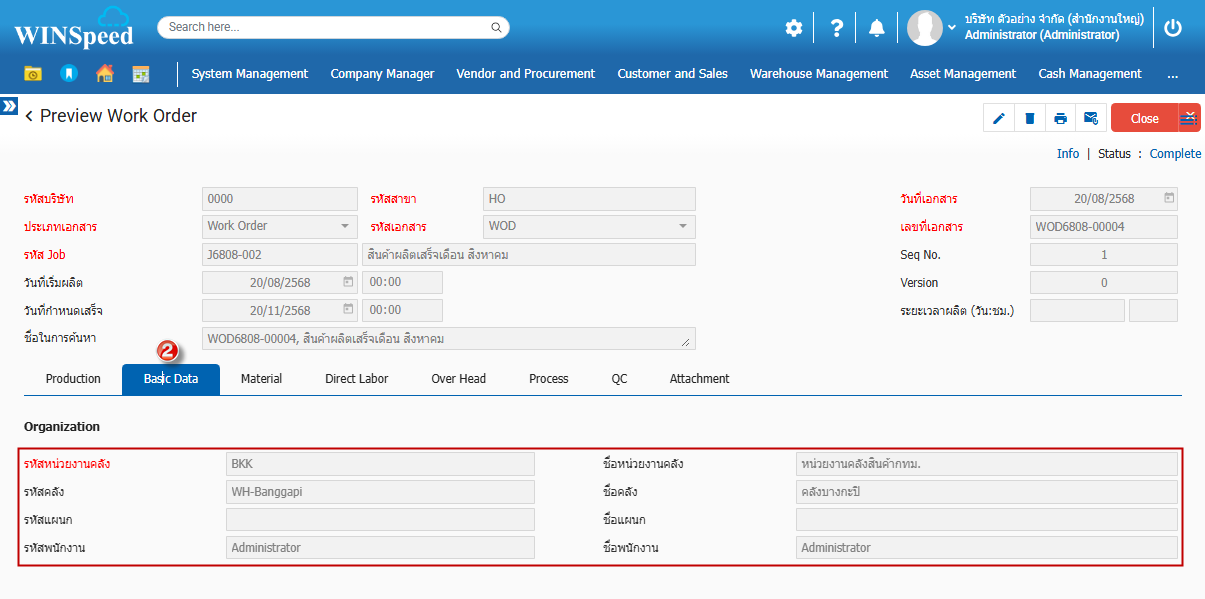Go to home via house icon
This screenshot has width=1205, height=599.
[x=104, y=74]
